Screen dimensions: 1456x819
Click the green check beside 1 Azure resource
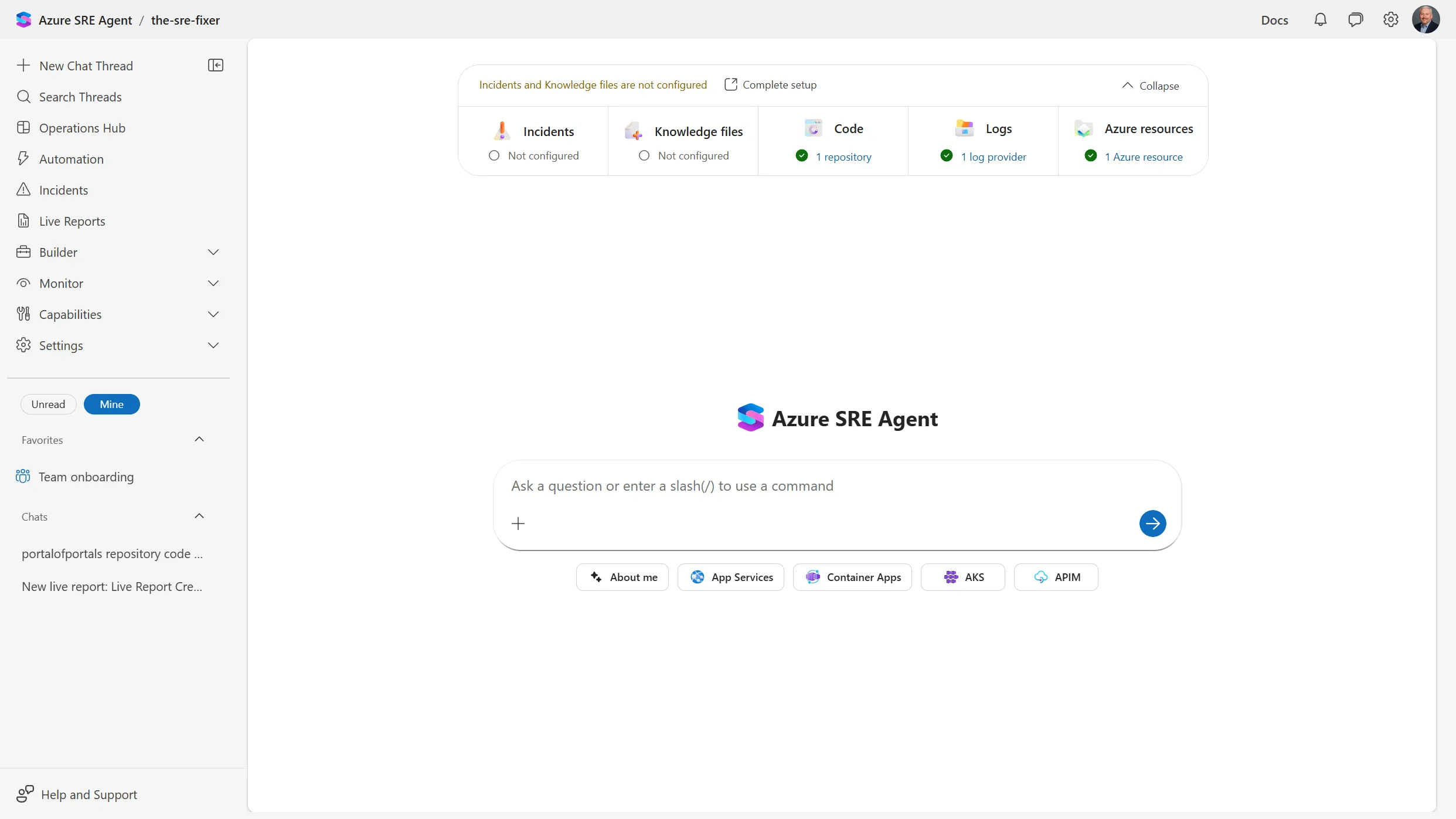point(1091,155)
